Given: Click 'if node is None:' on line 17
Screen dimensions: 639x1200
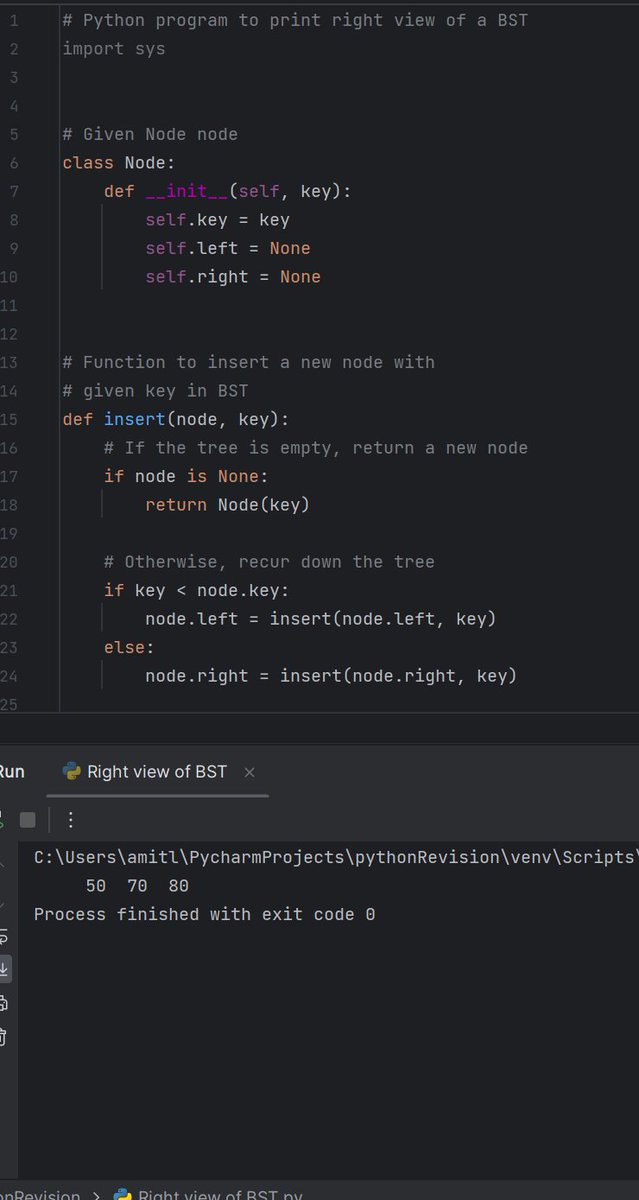Looking at the screenshot, I should click(x=187, y=476).
